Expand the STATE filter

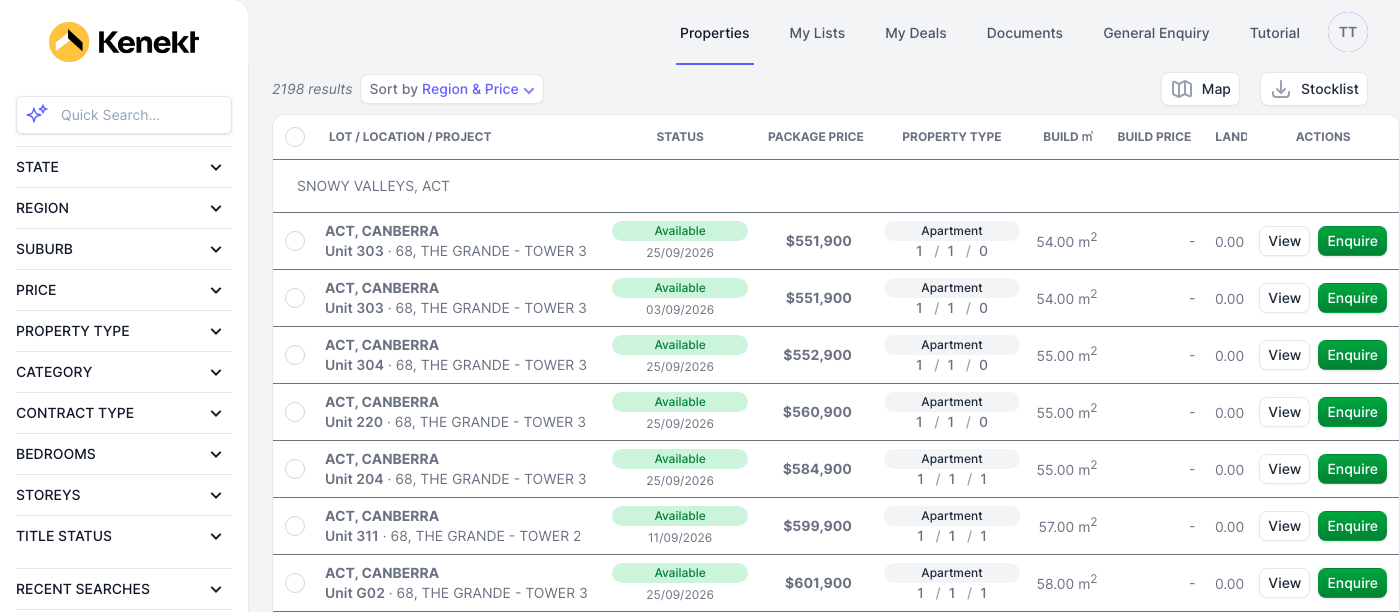(x=124, y=167)
